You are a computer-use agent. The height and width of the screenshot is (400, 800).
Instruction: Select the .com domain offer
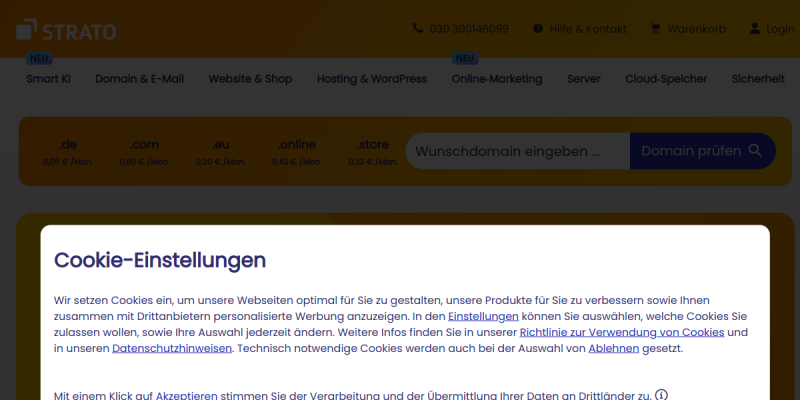click(144, 152)
